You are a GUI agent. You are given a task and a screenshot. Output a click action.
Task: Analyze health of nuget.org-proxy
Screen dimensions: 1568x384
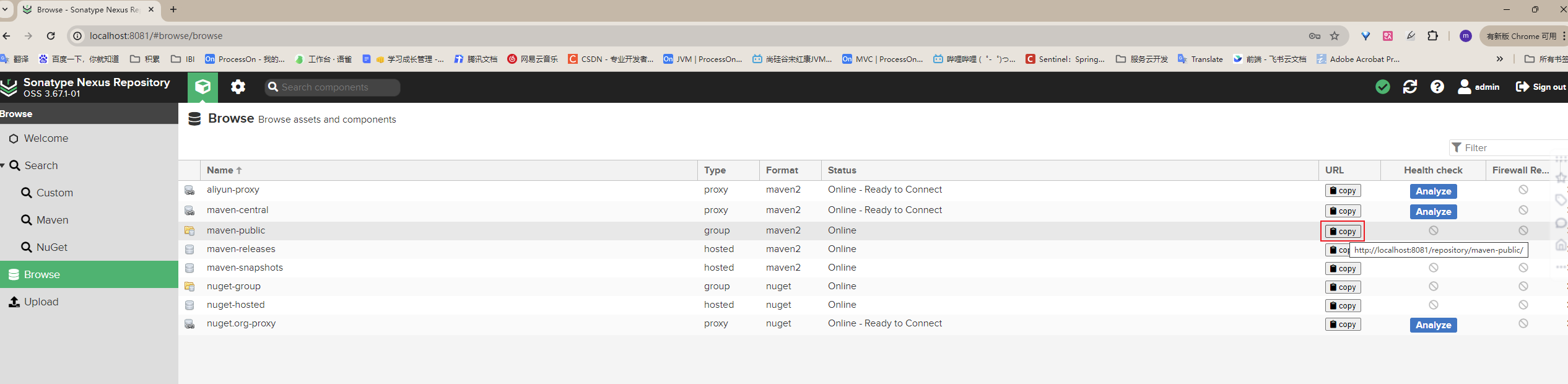[1433, 325]
